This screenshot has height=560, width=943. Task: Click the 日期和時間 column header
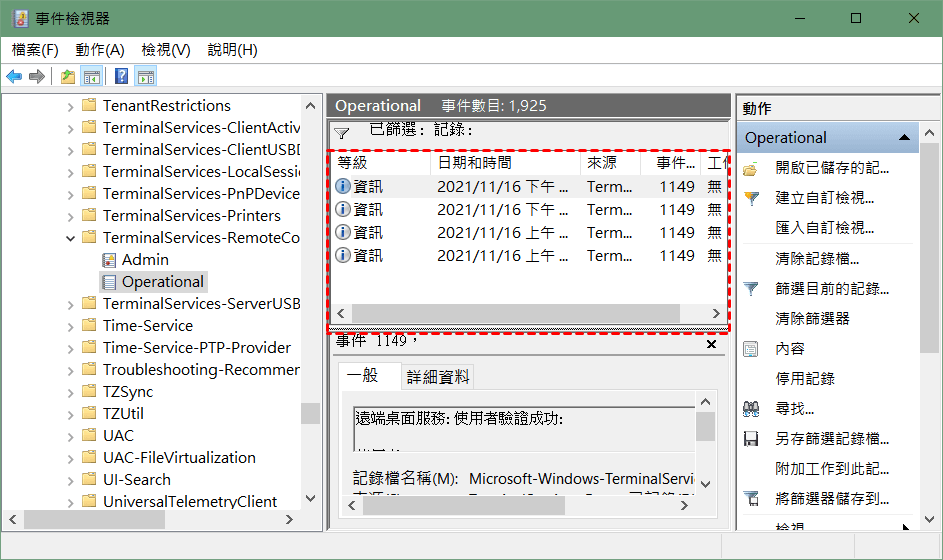(474, 163)
